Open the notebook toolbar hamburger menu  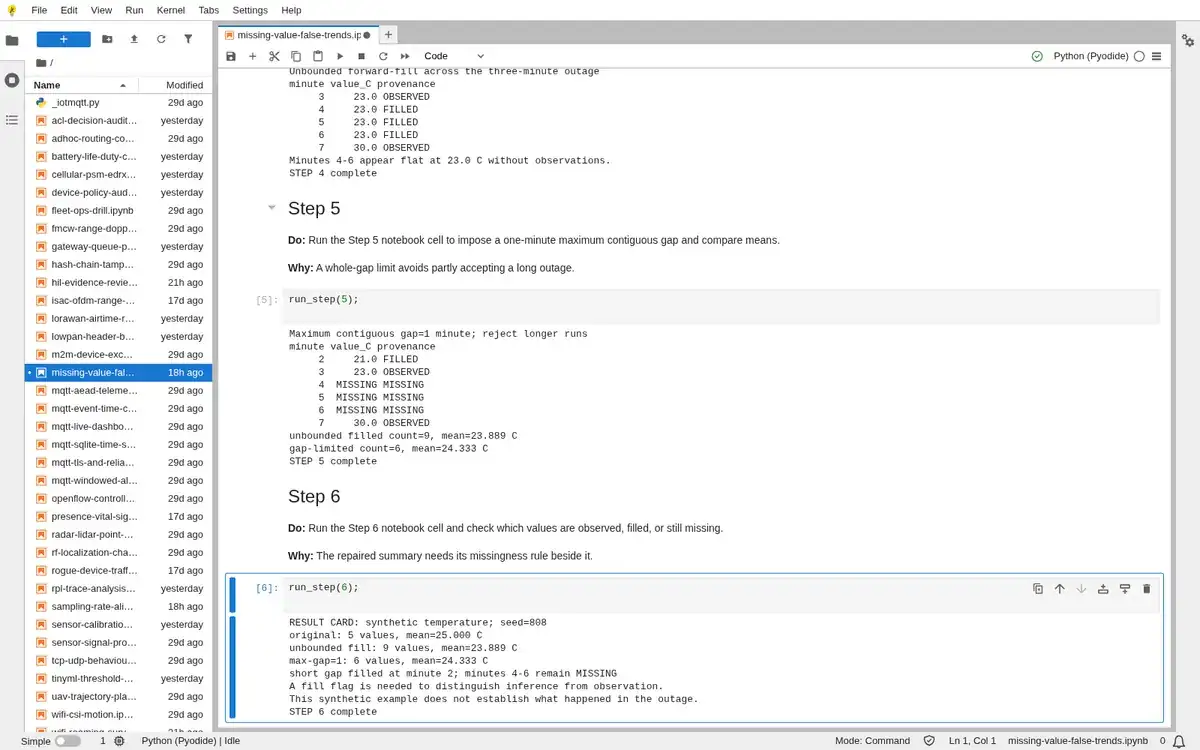(x=1157, y=56)
